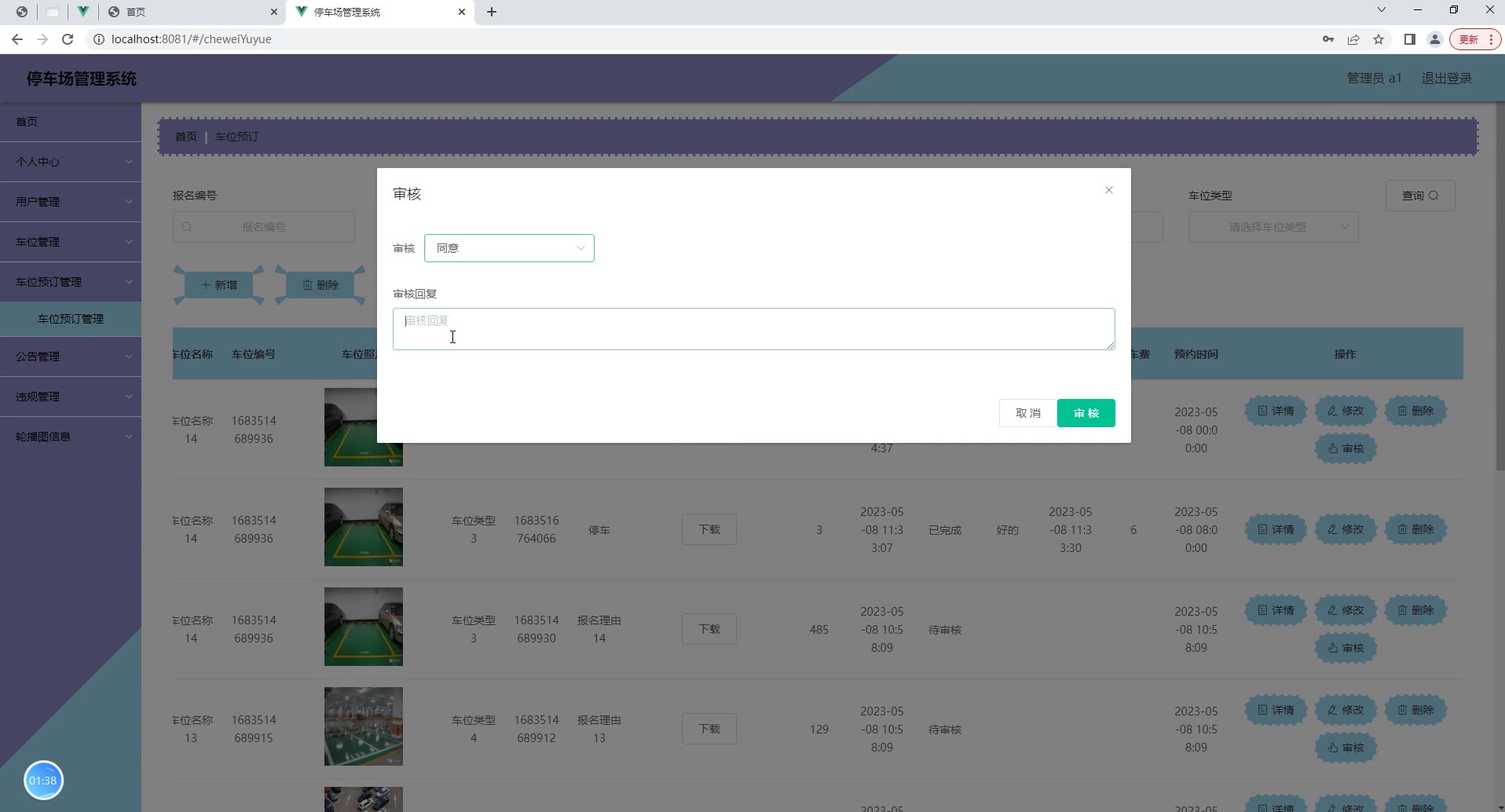Click the 删除 batch delete button
1505x812 pixels.
pyautogui.click(x=320, y=285)
